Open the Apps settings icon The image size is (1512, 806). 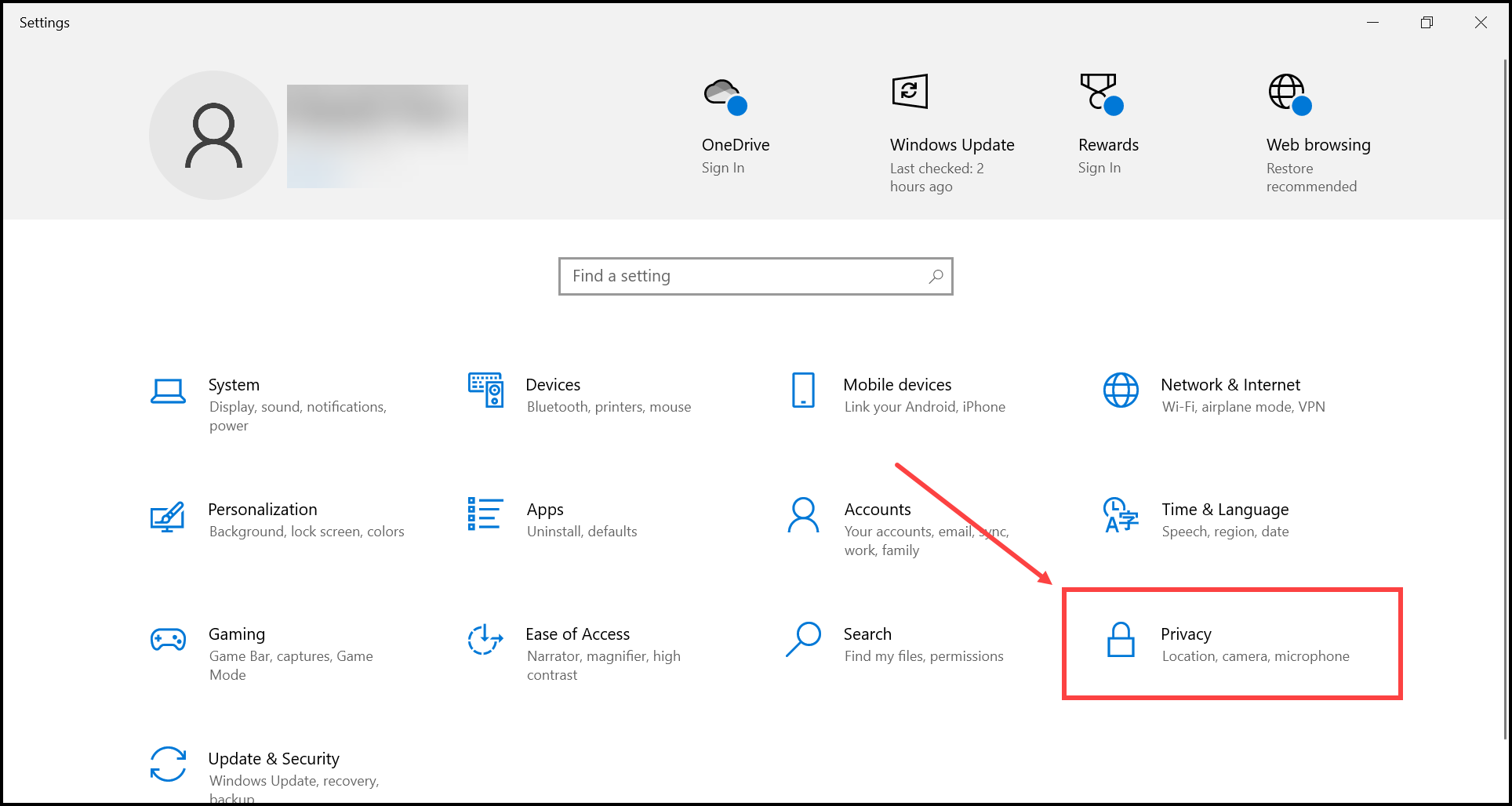point(484,515)
